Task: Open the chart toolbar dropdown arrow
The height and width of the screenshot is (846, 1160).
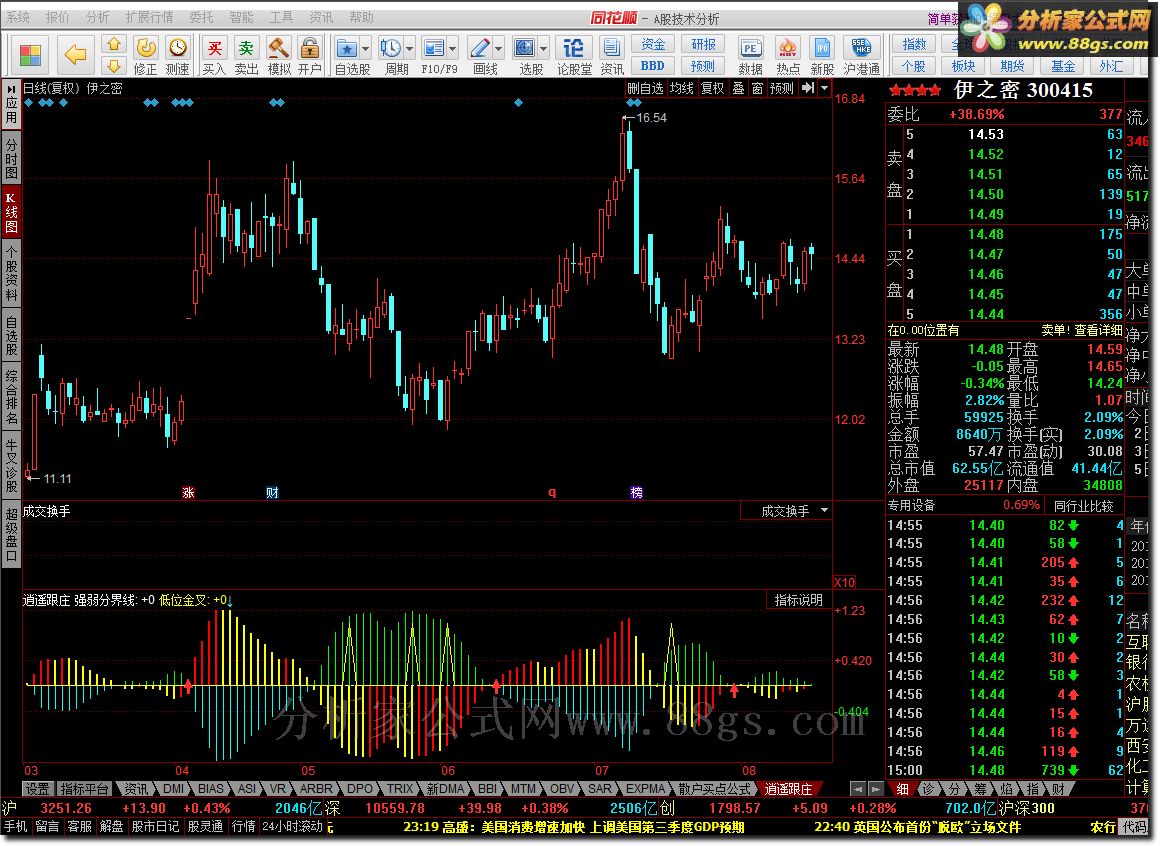Action: coord(824,88)
